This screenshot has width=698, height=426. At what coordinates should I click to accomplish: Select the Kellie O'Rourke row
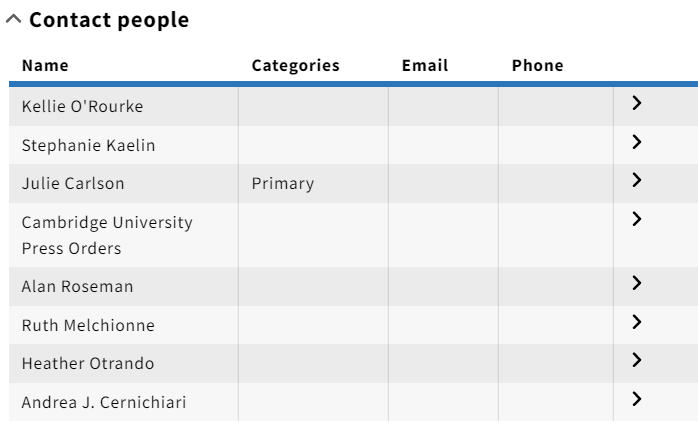(353, 106)
